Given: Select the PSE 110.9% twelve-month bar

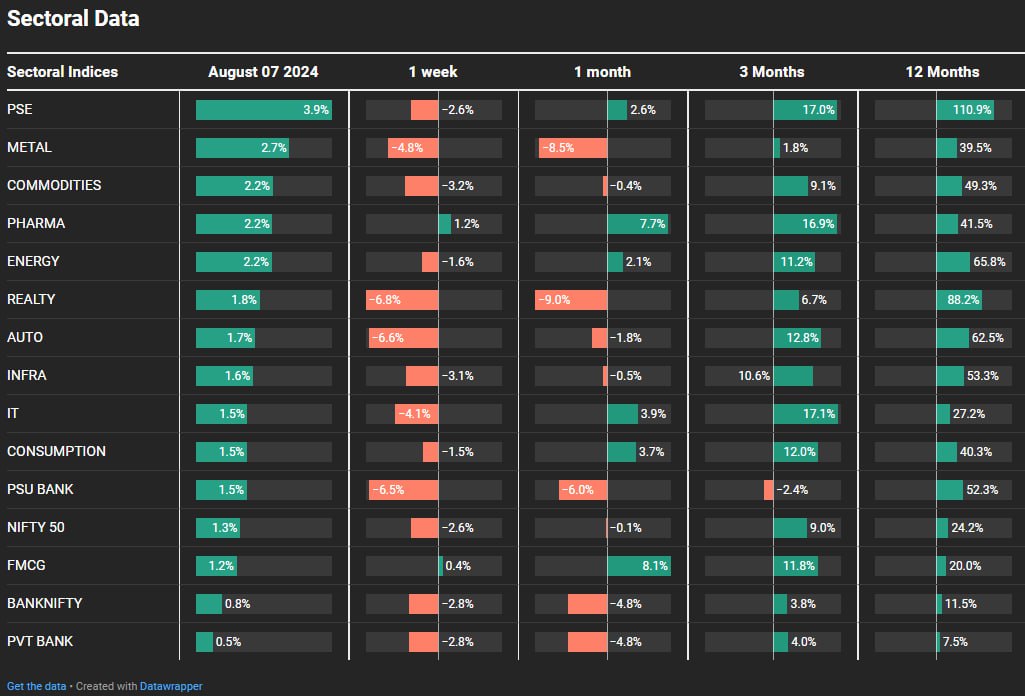Looking at the screenshot, I should (965, 110).
